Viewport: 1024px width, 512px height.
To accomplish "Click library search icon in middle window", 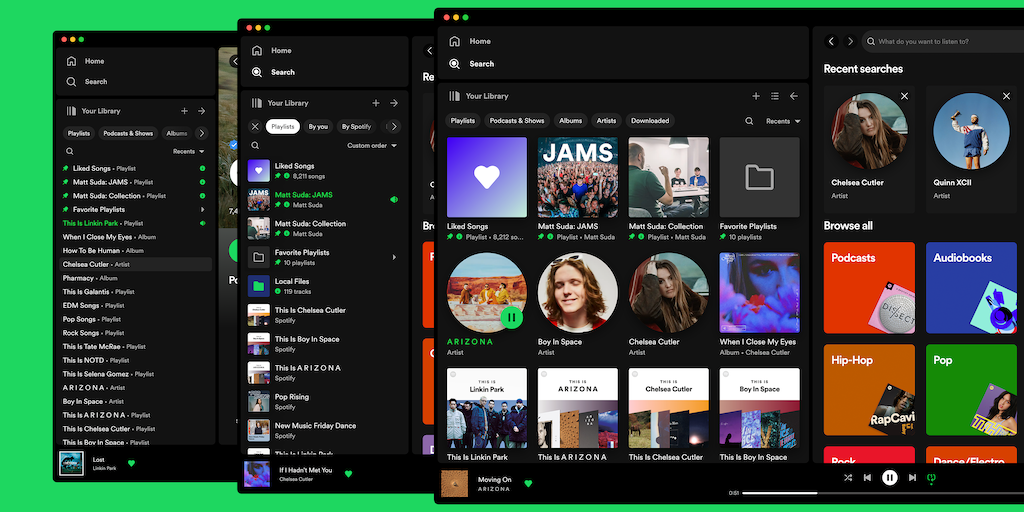I will [x=255, y=146].
